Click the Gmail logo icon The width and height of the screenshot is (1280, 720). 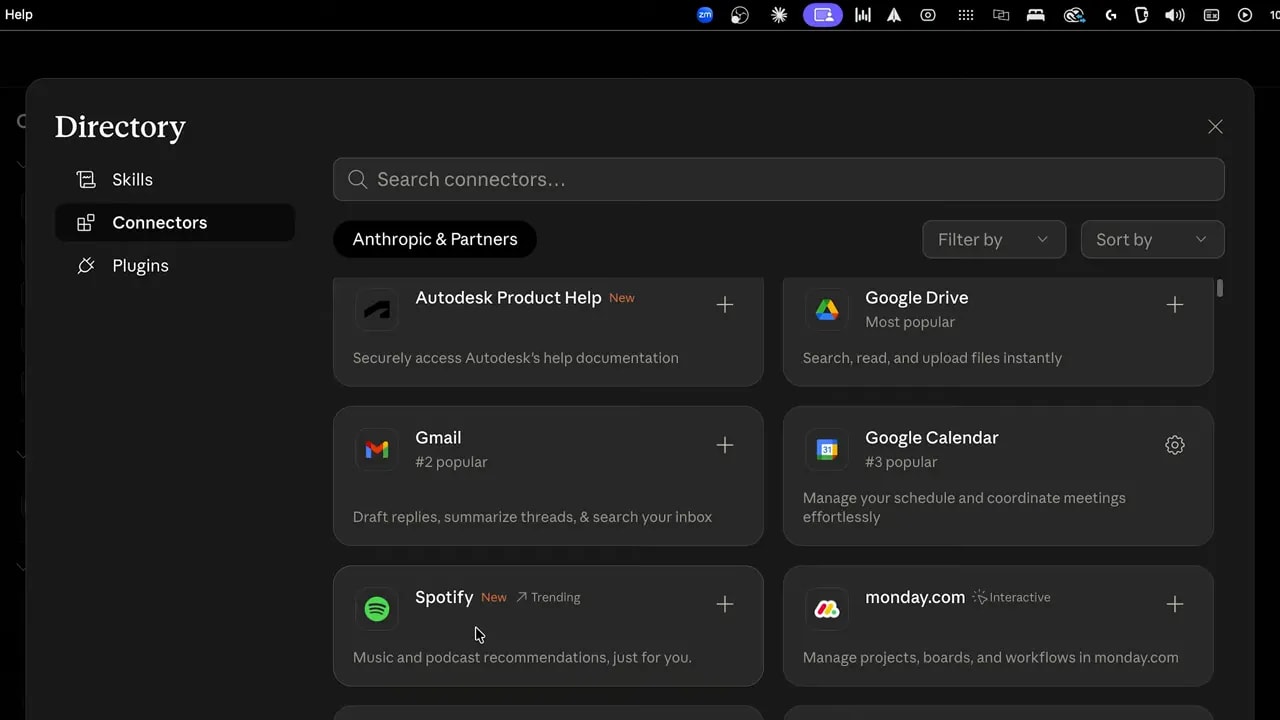pyautogui.click(x=377, y=450)
